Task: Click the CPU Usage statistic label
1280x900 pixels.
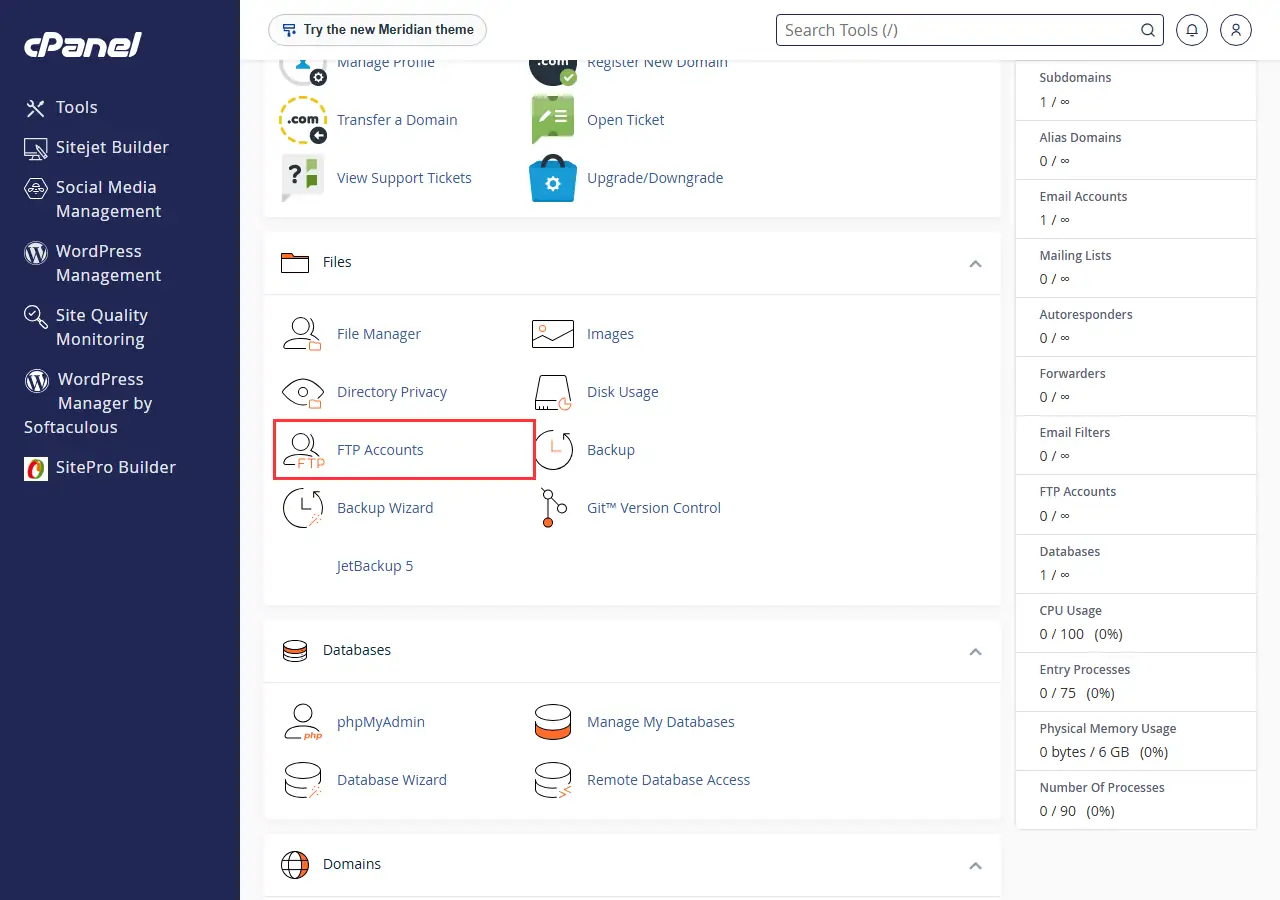Action: point(1070,610)
